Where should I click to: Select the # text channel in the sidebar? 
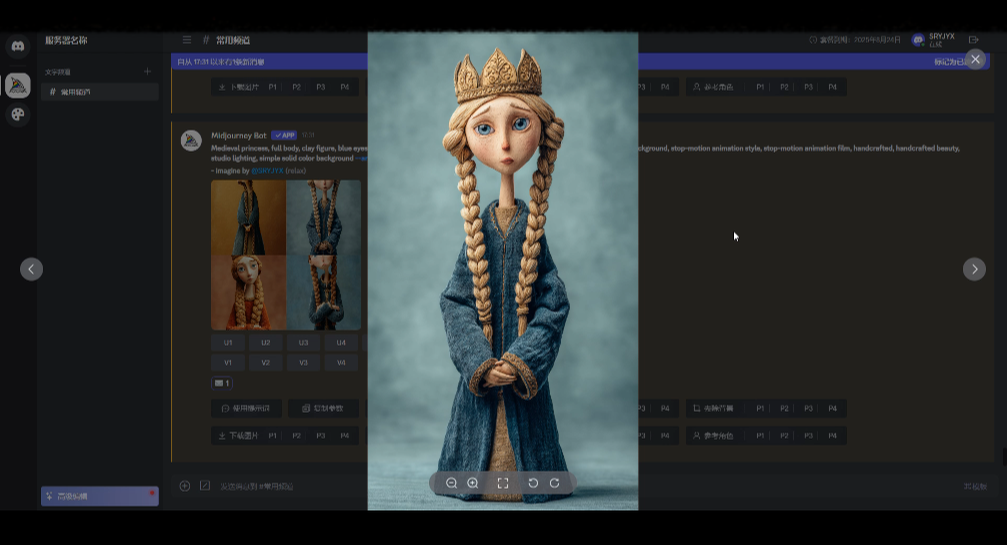coord(100,92)
